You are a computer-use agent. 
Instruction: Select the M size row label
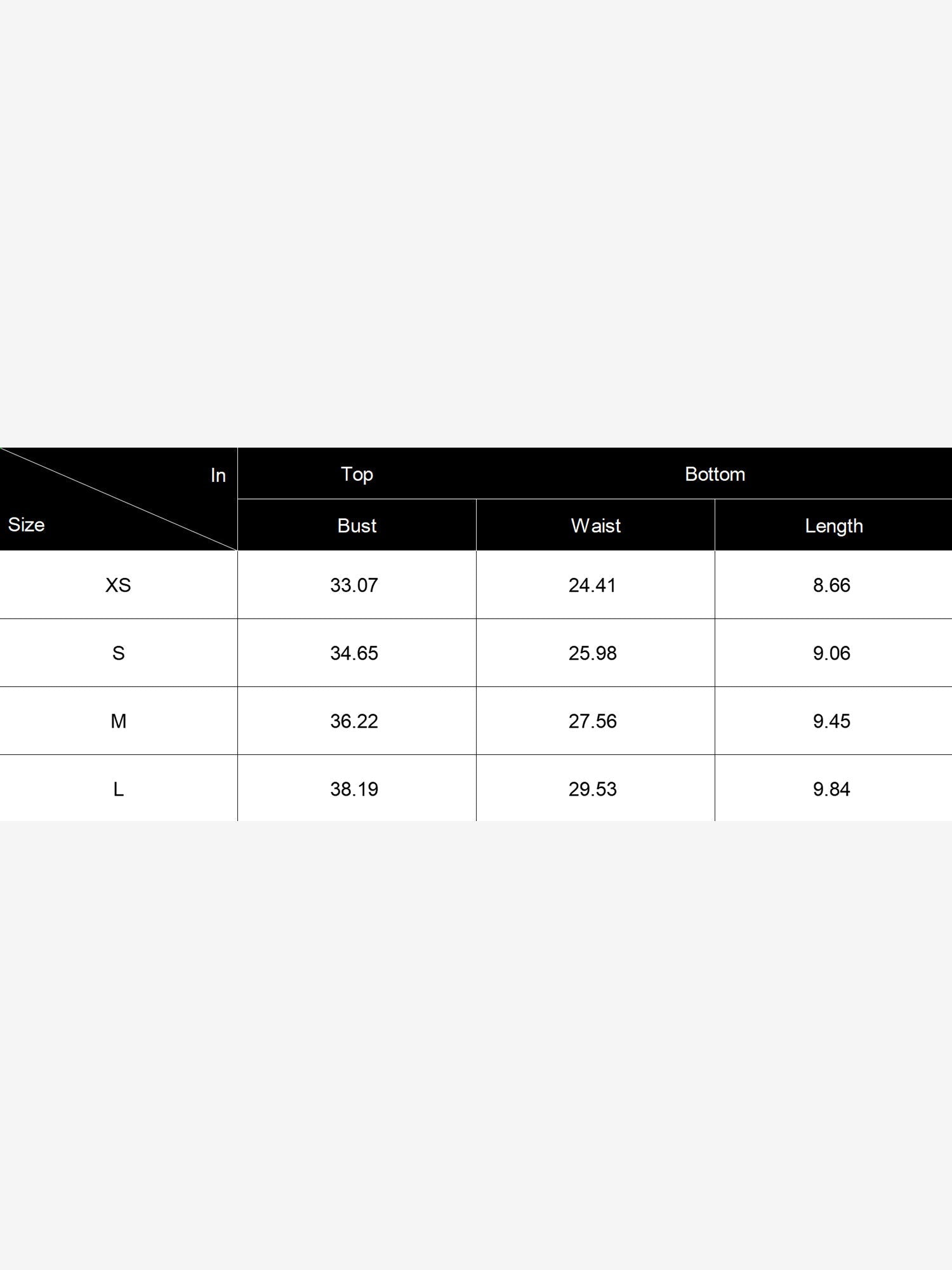(x=118, y=721)
